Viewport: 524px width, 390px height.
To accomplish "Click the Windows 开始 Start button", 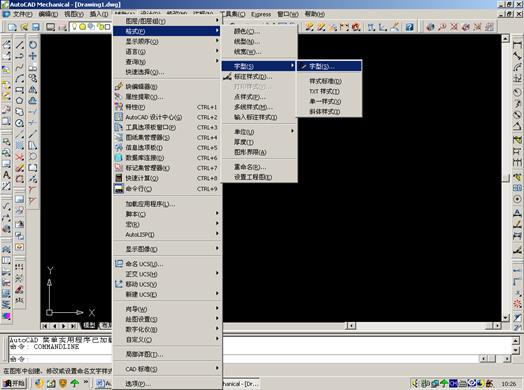I will click(x=14, y=383).
